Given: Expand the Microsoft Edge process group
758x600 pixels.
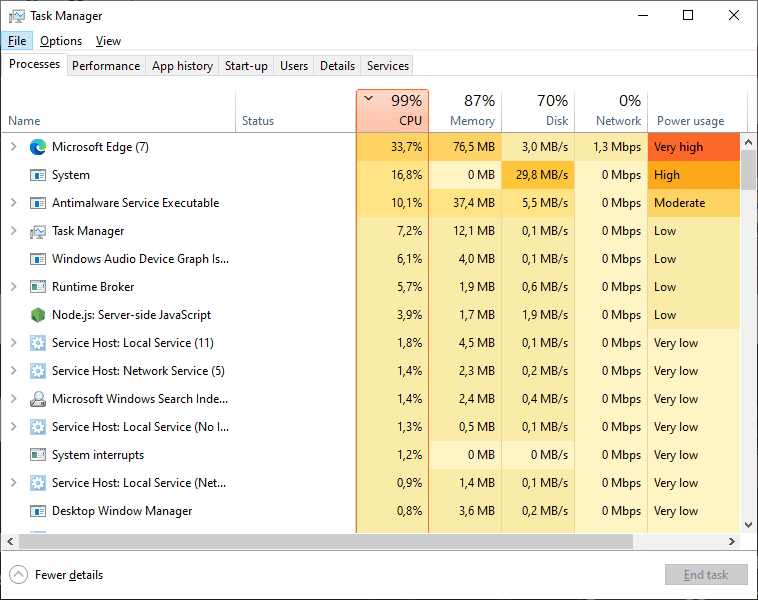Looking at the screenshot, I should tap(14, 146).
